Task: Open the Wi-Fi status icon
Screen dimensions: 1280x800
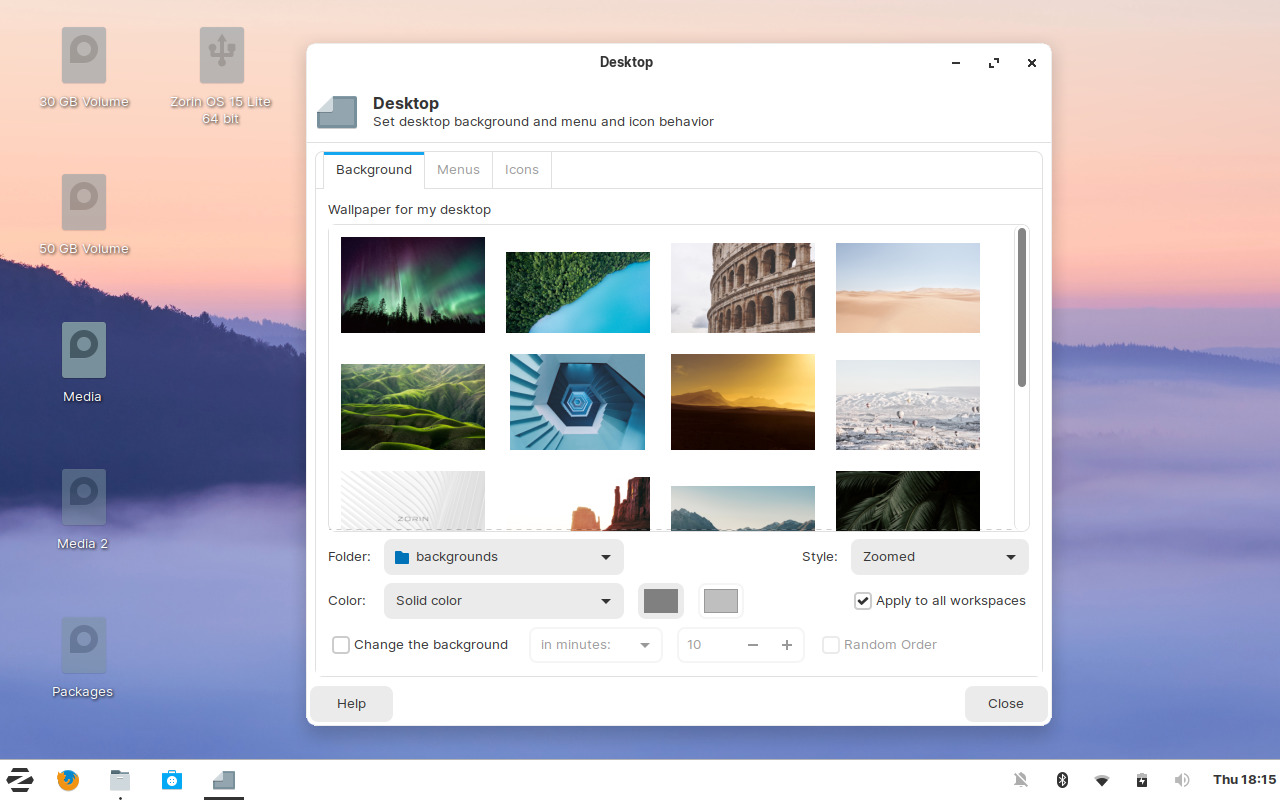Action: pyautogui.click(x=1102, y=779)
